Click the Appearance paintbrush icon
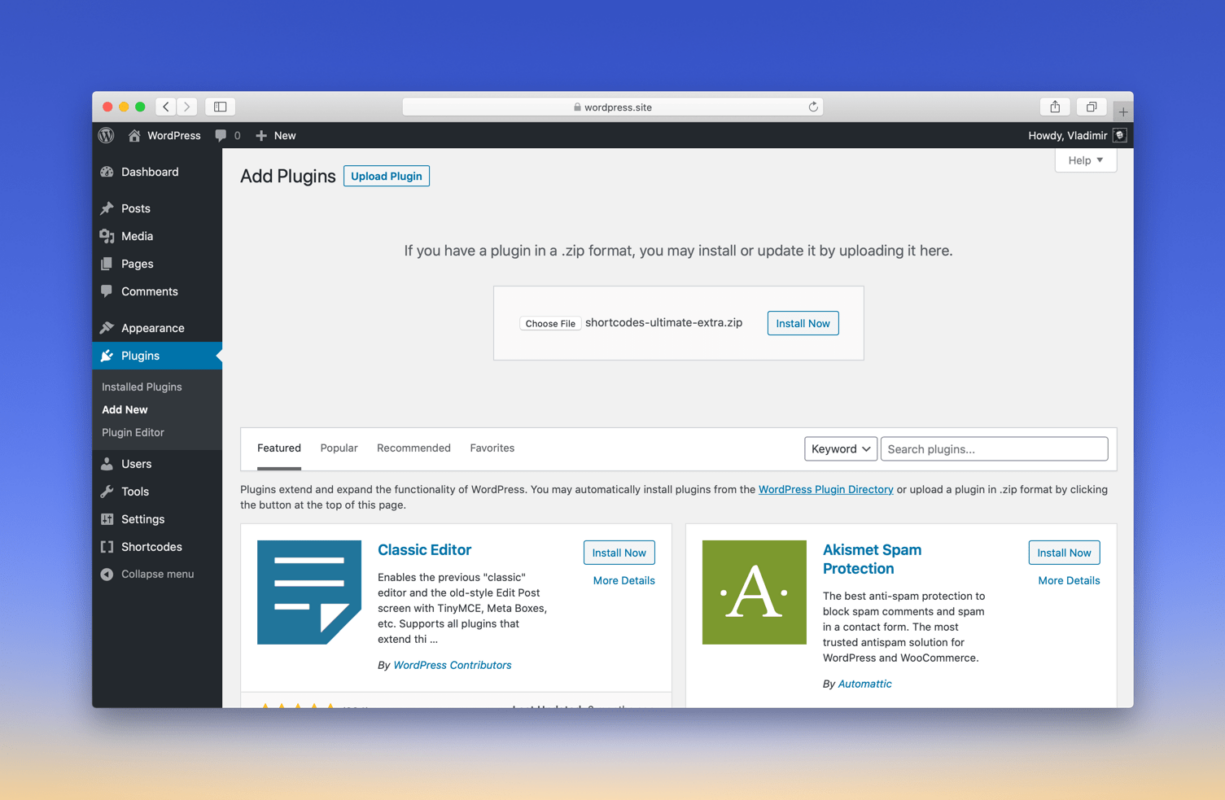 coord(107,328)
